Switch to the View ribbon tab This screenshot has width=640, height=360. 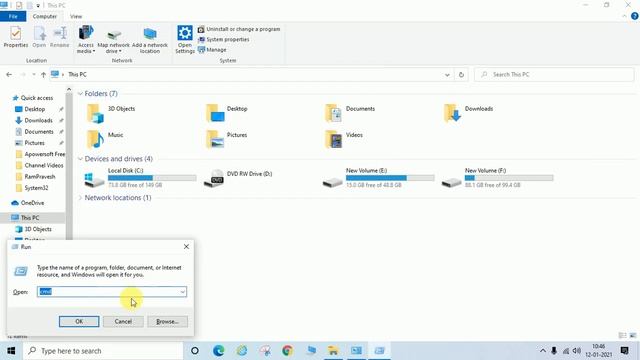(76, 16)
